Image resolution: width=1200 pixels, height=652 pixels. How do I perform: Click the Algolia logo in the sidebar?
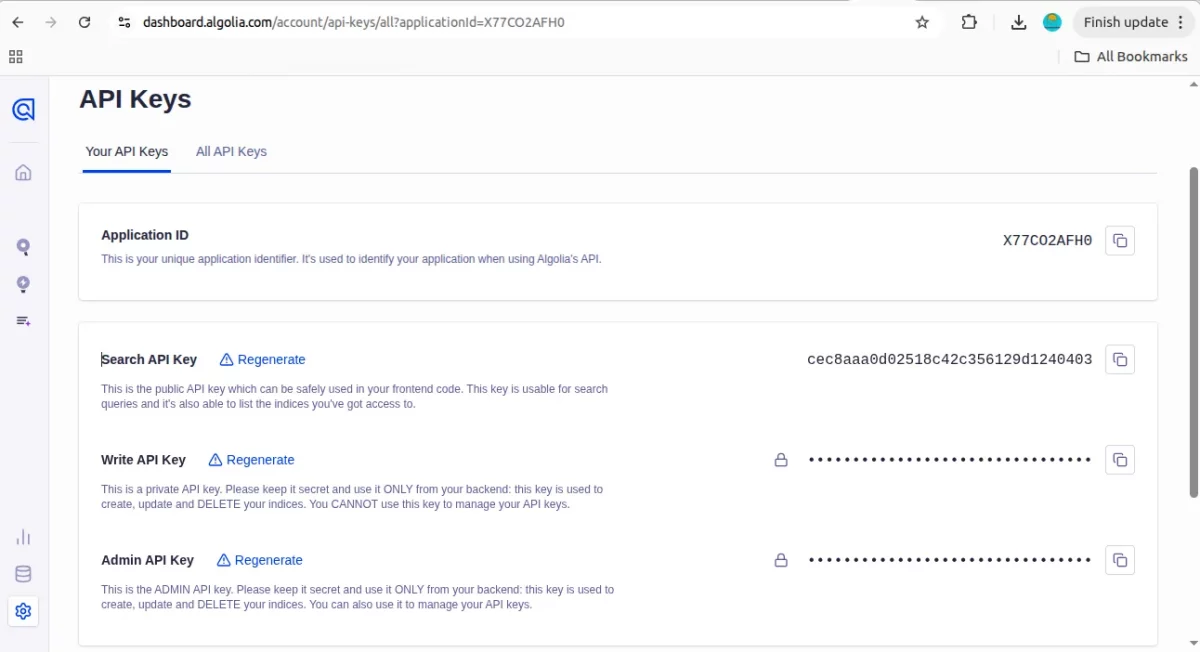[23, 108]
